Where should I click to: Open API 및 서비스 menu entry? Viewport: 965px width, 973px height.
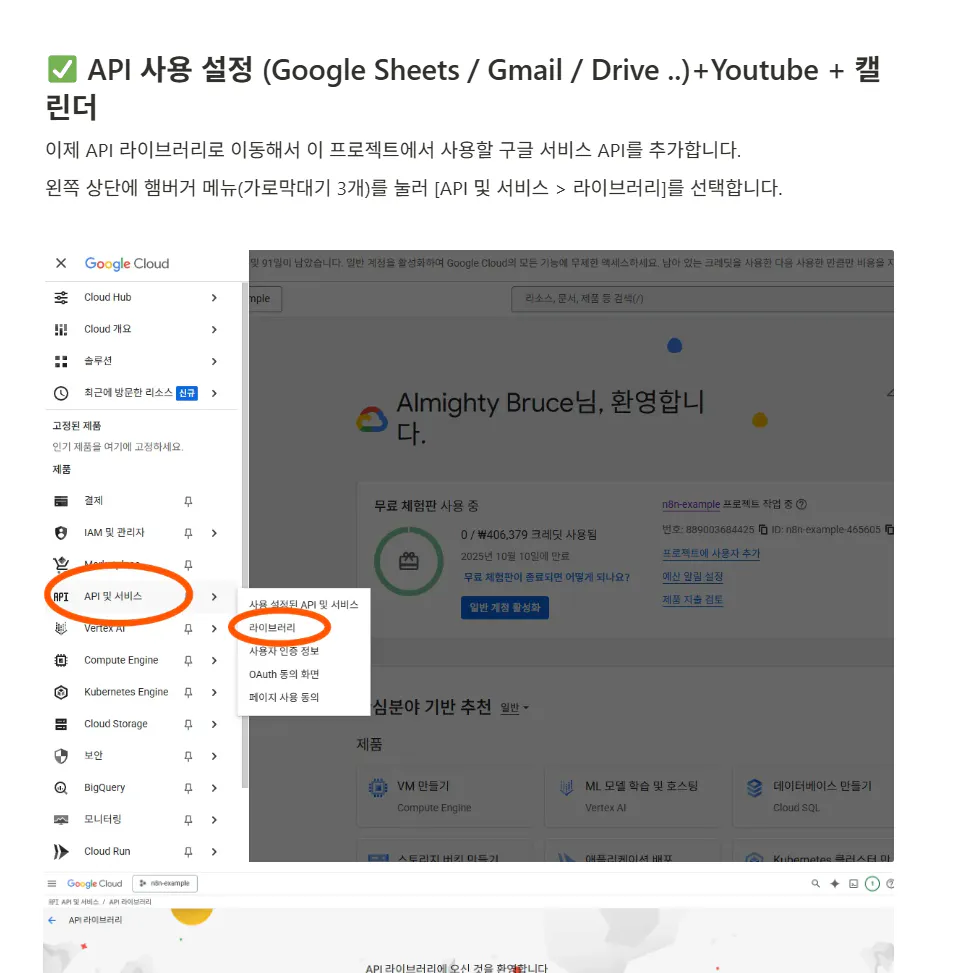coord(113,596)
